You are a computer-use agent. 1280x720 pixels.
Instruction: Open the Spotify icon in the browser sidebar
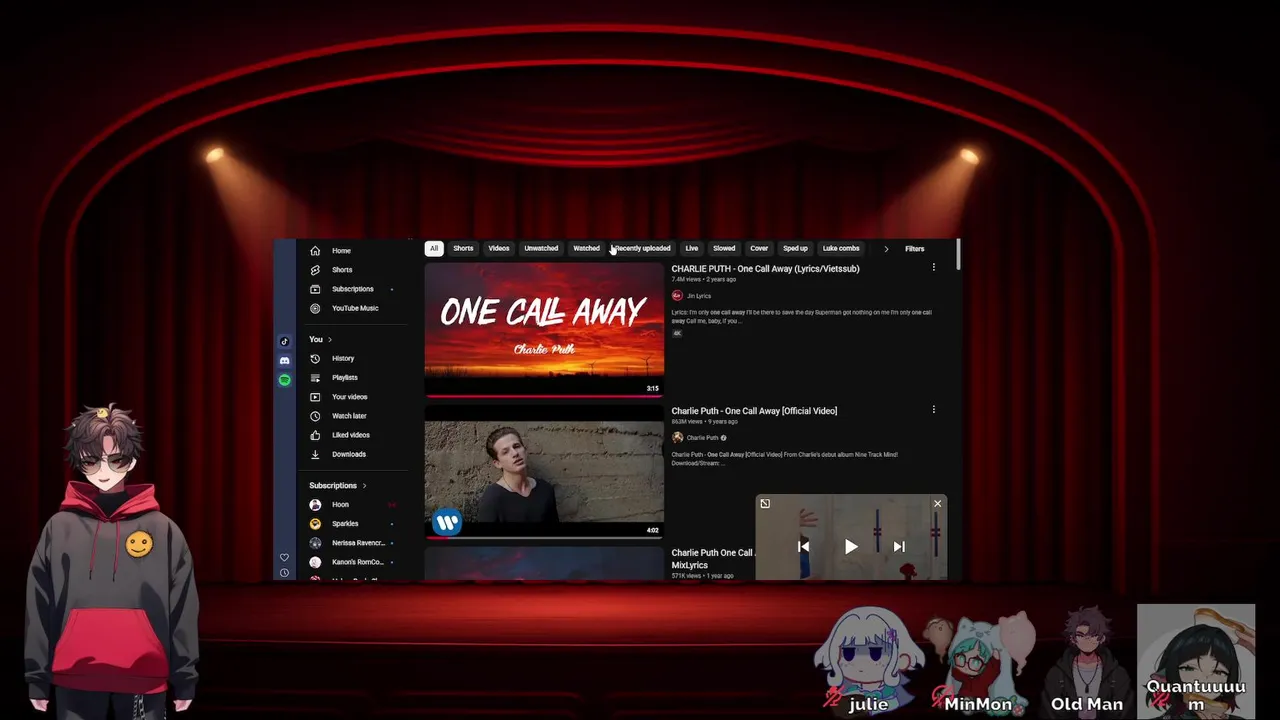pyautogui.click(x=285, y=380)
